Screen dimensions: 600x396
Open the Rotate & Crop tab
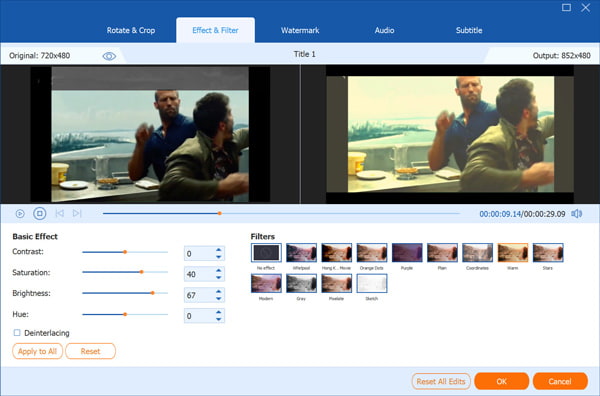pos(131,30)
